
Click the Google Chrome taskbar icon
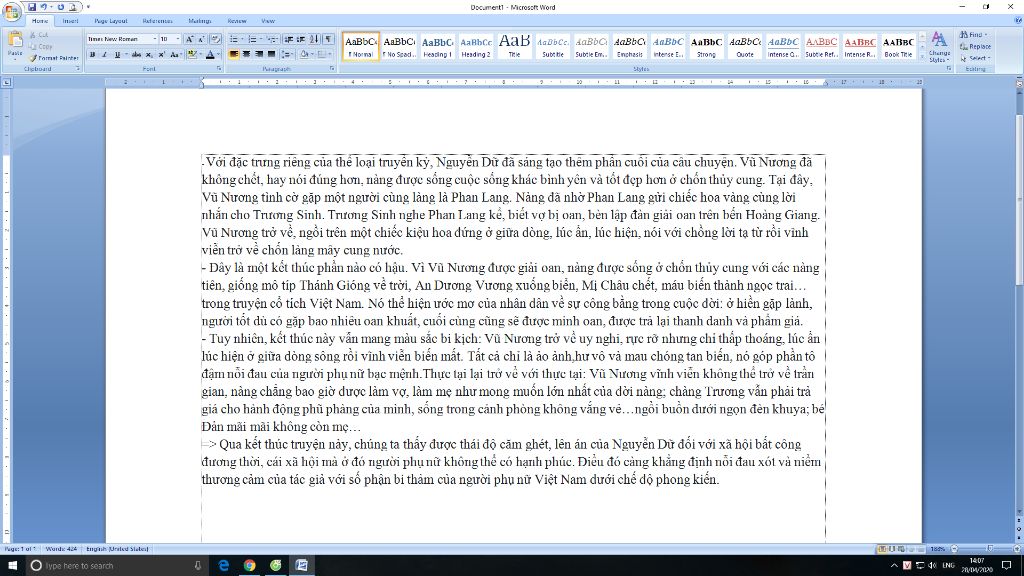coord(249,566)
